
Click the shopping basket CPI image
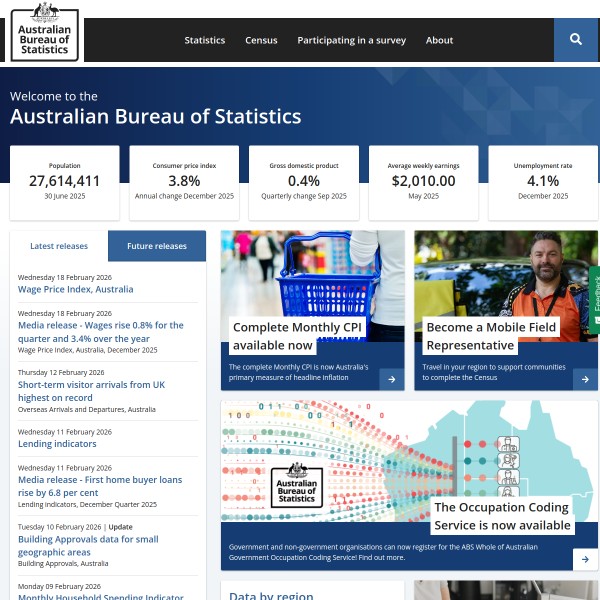312,275
